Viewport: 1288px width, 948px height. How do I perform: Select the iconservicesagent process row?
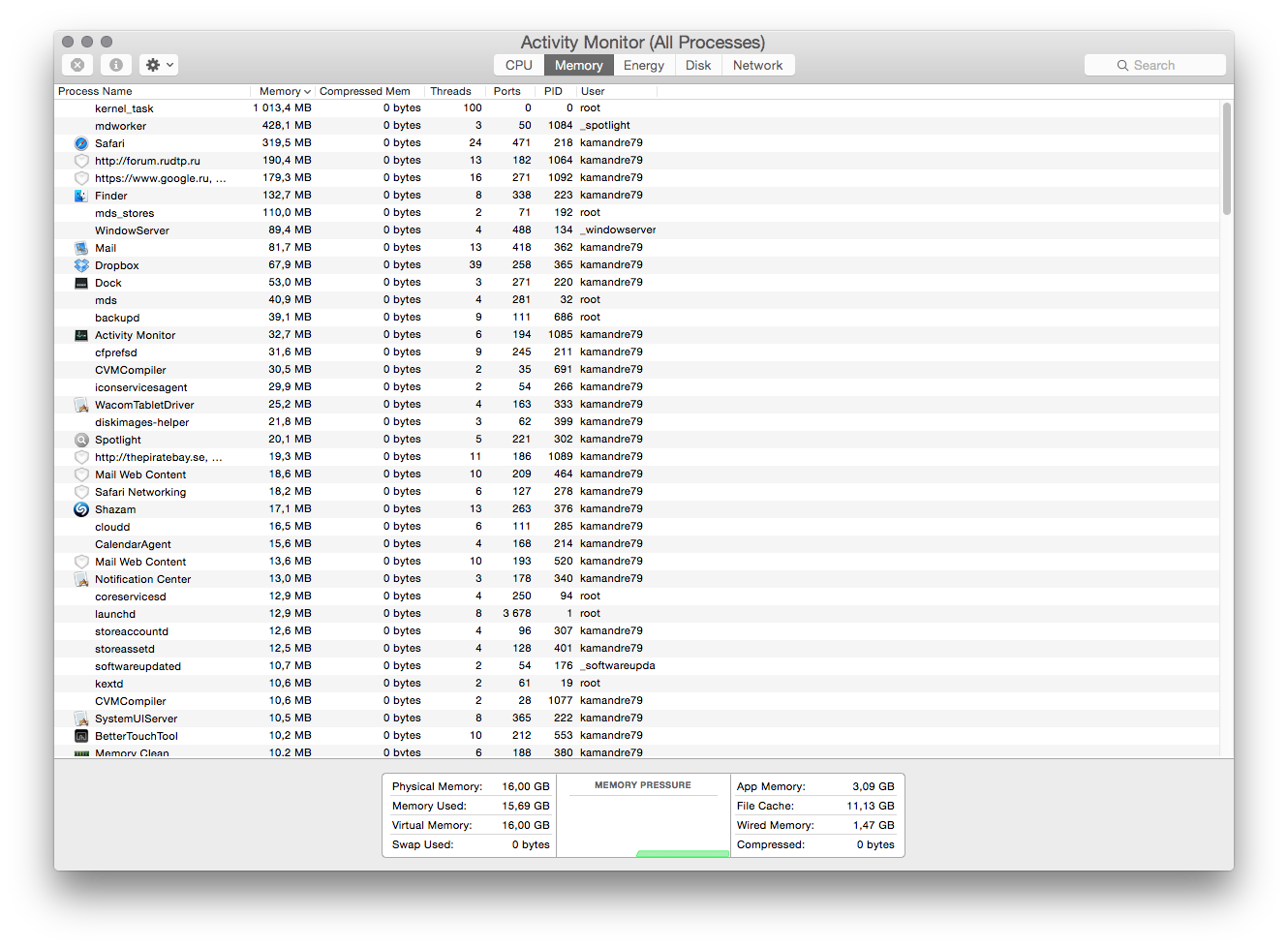click(637, 387)
